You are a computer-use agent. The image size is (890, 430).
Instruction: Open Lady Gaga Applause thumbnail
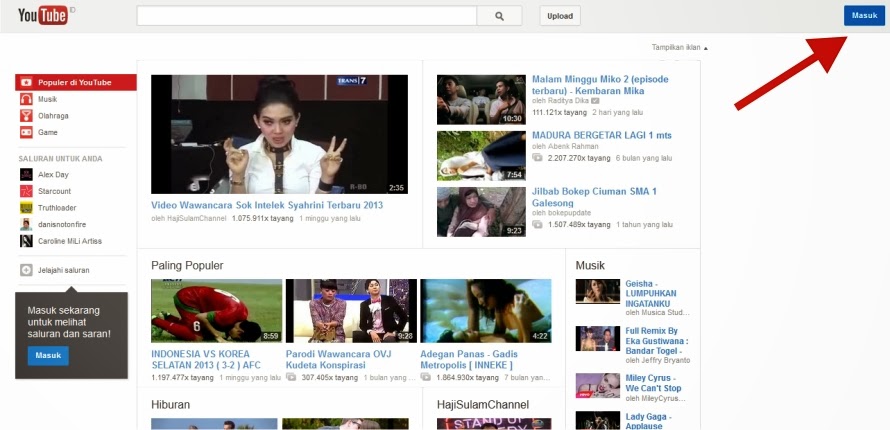(x=598, y=420)
